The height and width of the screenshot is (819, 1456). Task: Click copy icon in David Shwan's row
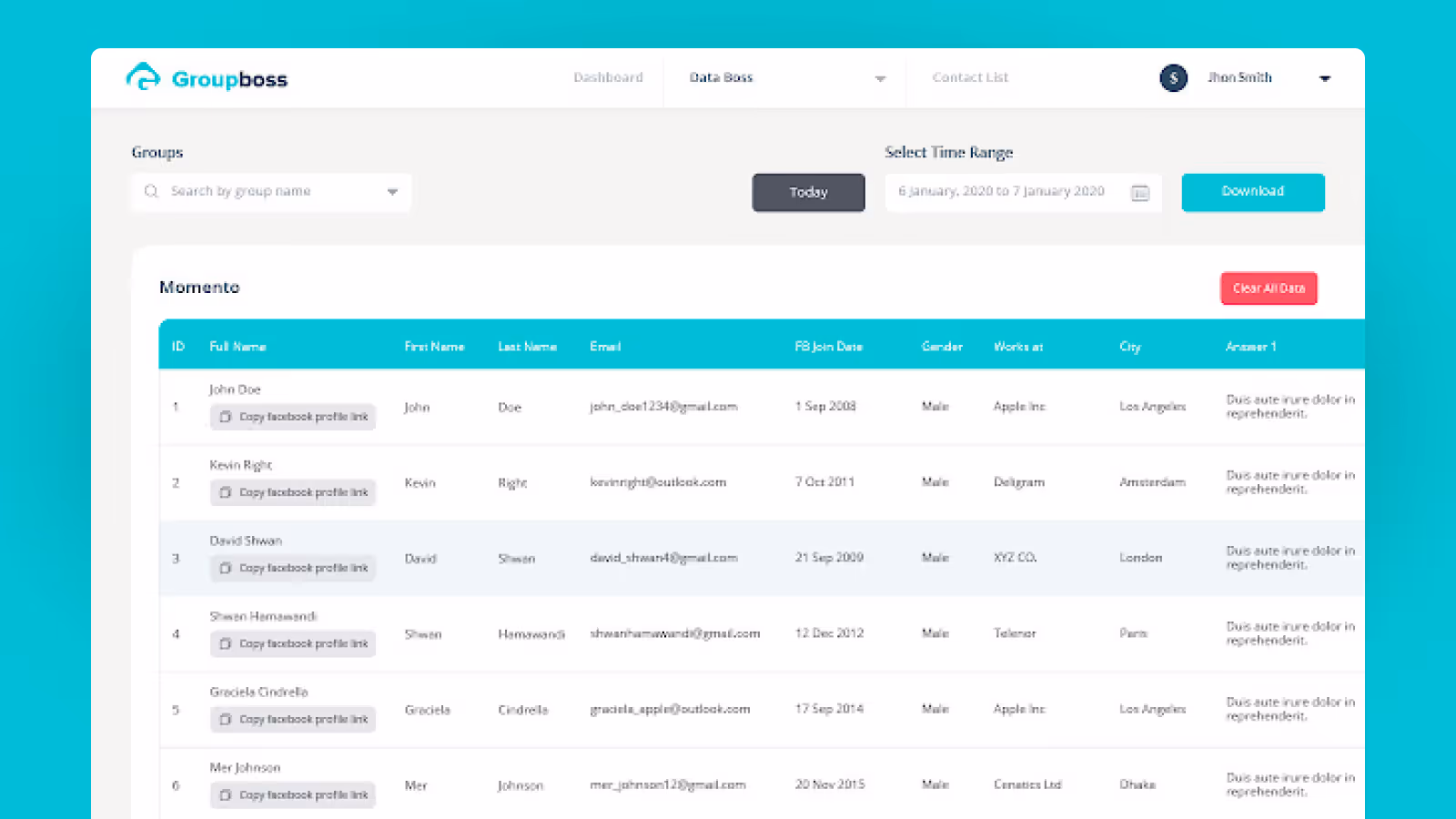(x=226, y=568)
